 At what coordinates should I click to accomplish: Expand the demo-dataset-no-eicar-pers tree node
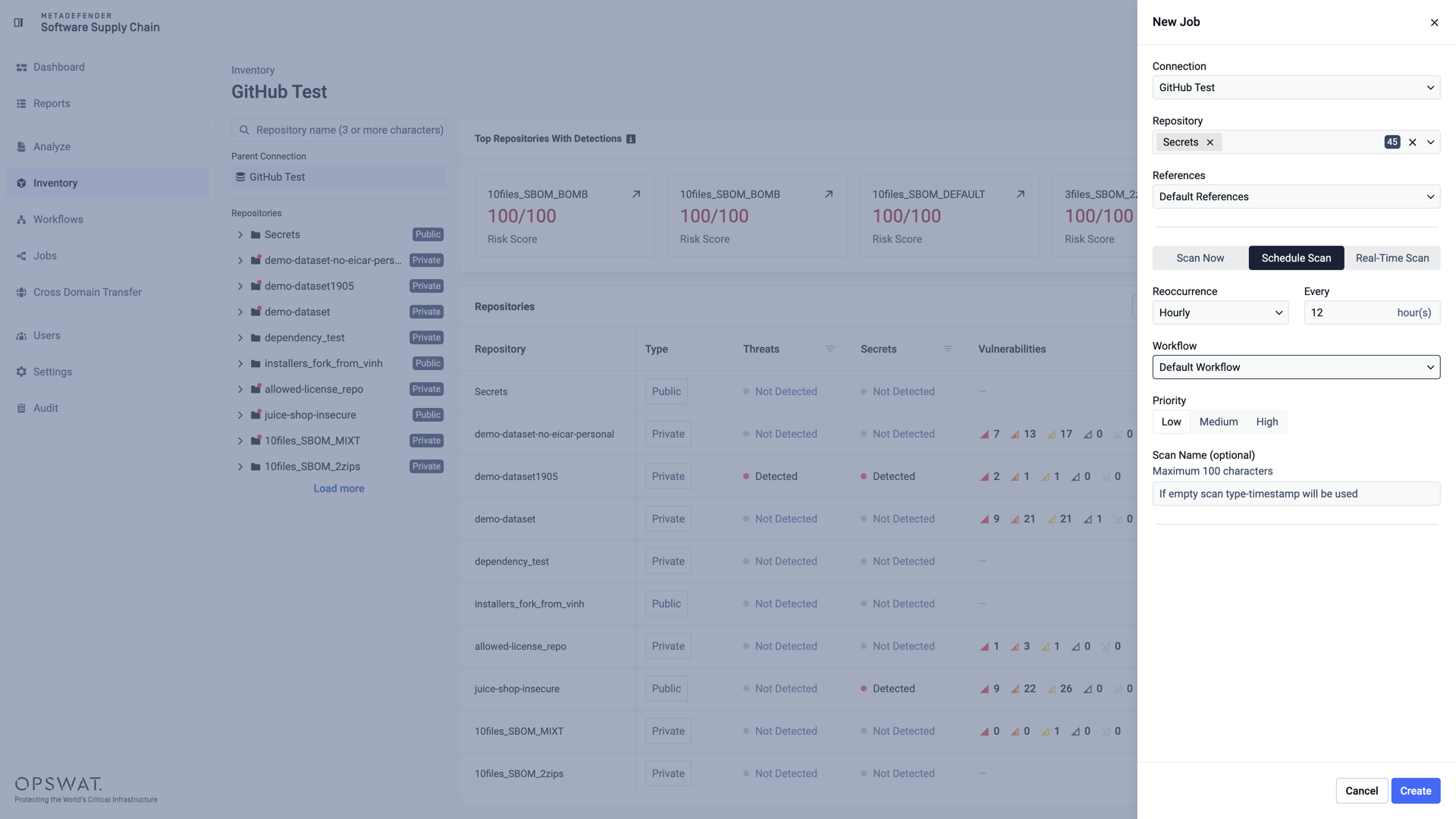point(240,261)
